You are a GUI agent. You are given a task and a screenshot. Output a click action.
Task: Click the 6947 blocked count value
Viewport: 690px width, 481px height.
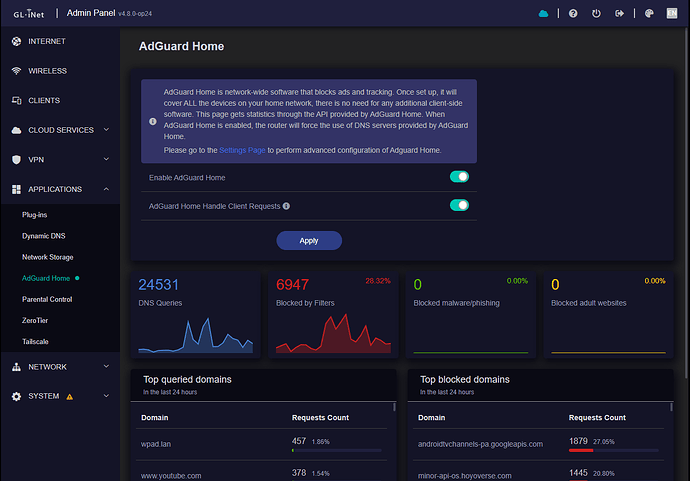point(293,285)
